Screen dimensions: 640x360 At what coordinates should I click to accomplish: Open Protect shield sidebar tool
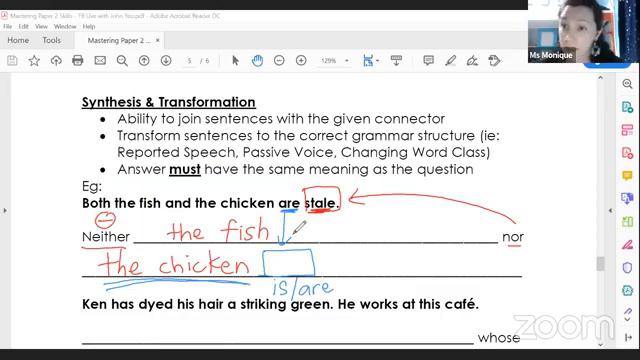pyautogui.click(x=627, y=268)
